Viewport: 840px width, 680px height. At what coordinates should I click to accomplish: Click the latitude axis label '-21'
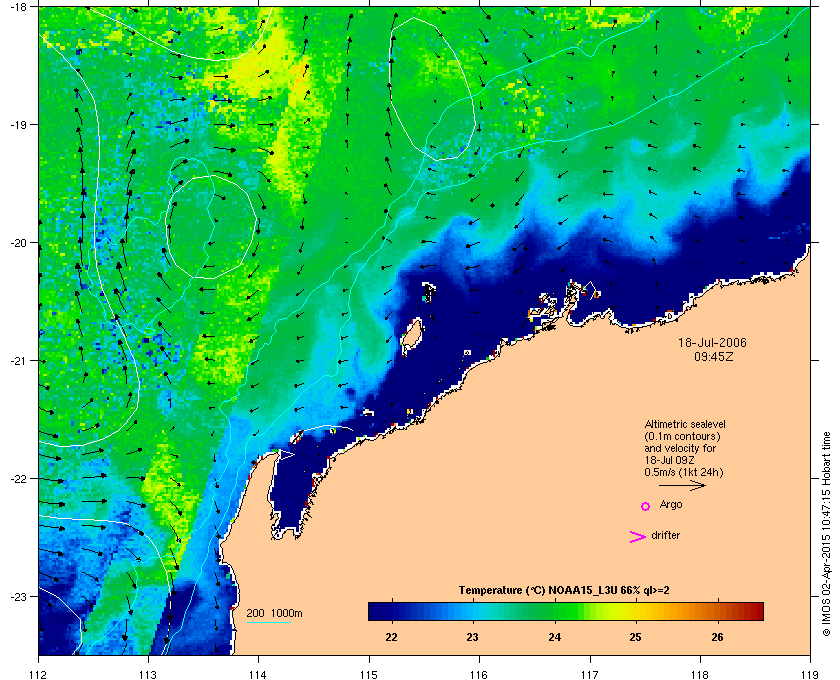[x=18, y=361]
